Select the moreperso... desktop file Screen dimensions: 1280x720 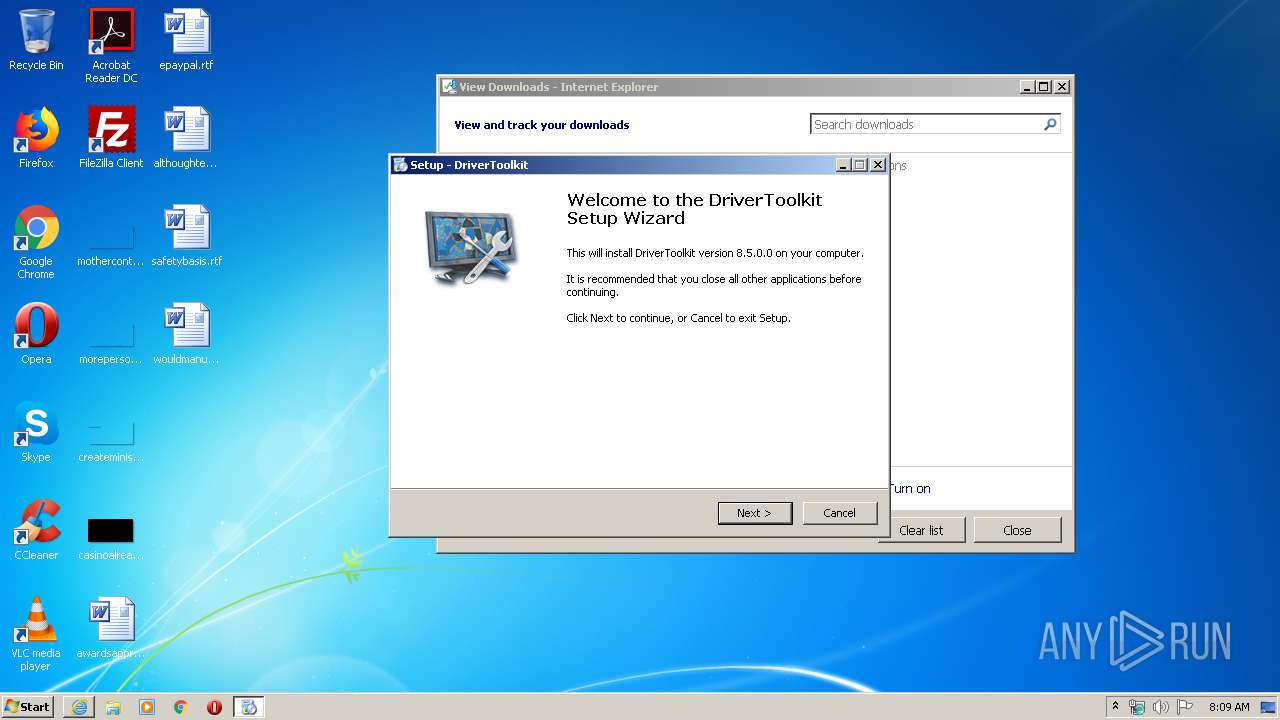(x=111, y=340)
